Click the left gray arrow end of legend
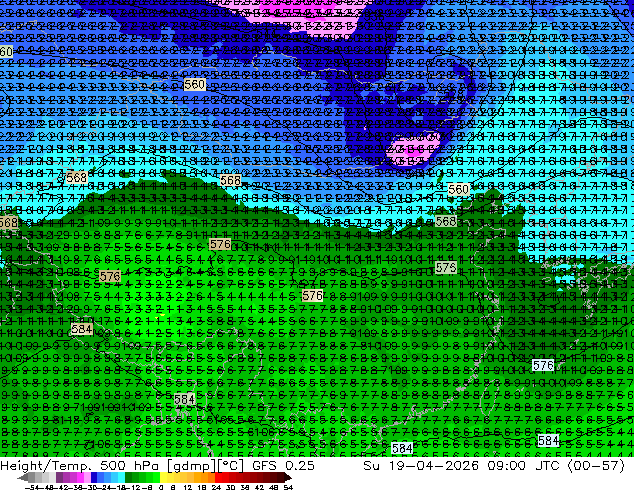 pyautogui.click(x=23, y=477)
